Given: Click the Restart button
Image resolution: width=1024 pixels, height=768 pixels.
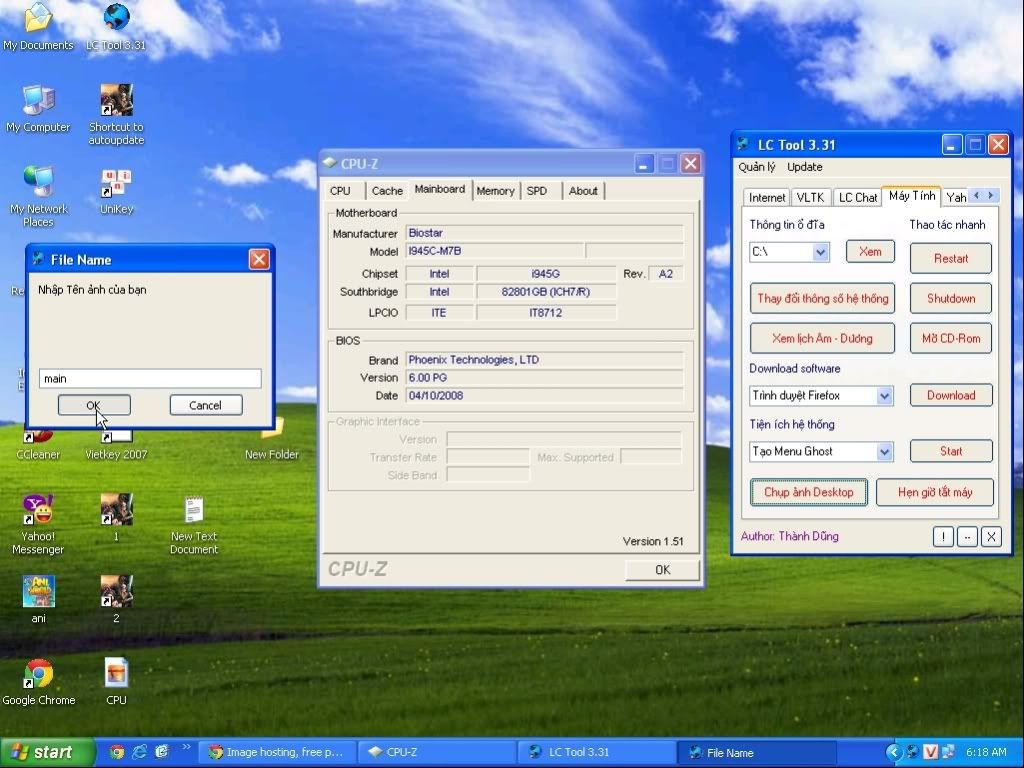Looking at the screenshot, I should 951,259.
